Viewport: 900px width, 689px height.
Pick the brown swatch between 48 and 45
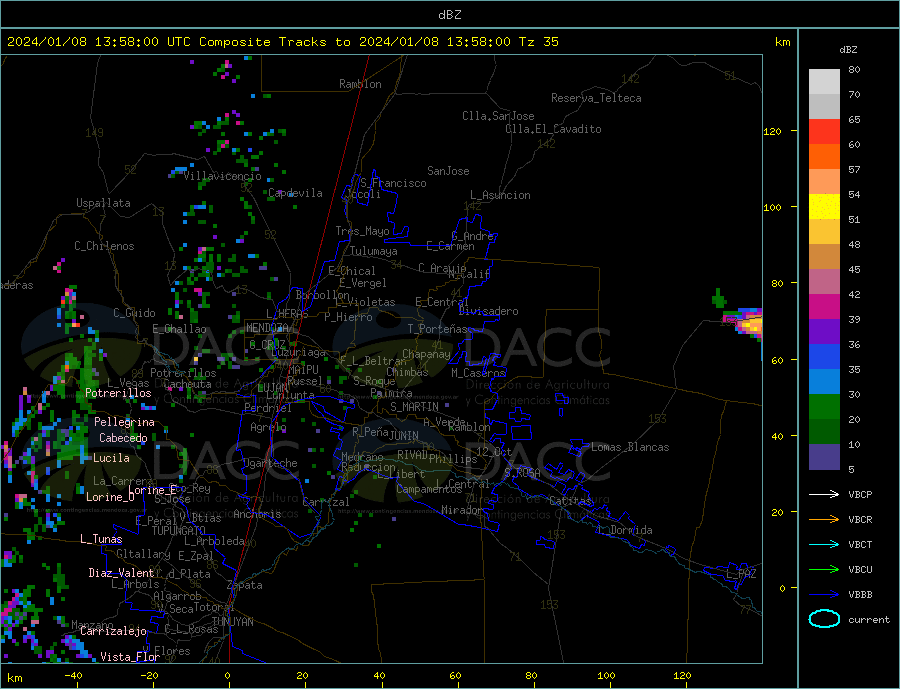(824, 257)
